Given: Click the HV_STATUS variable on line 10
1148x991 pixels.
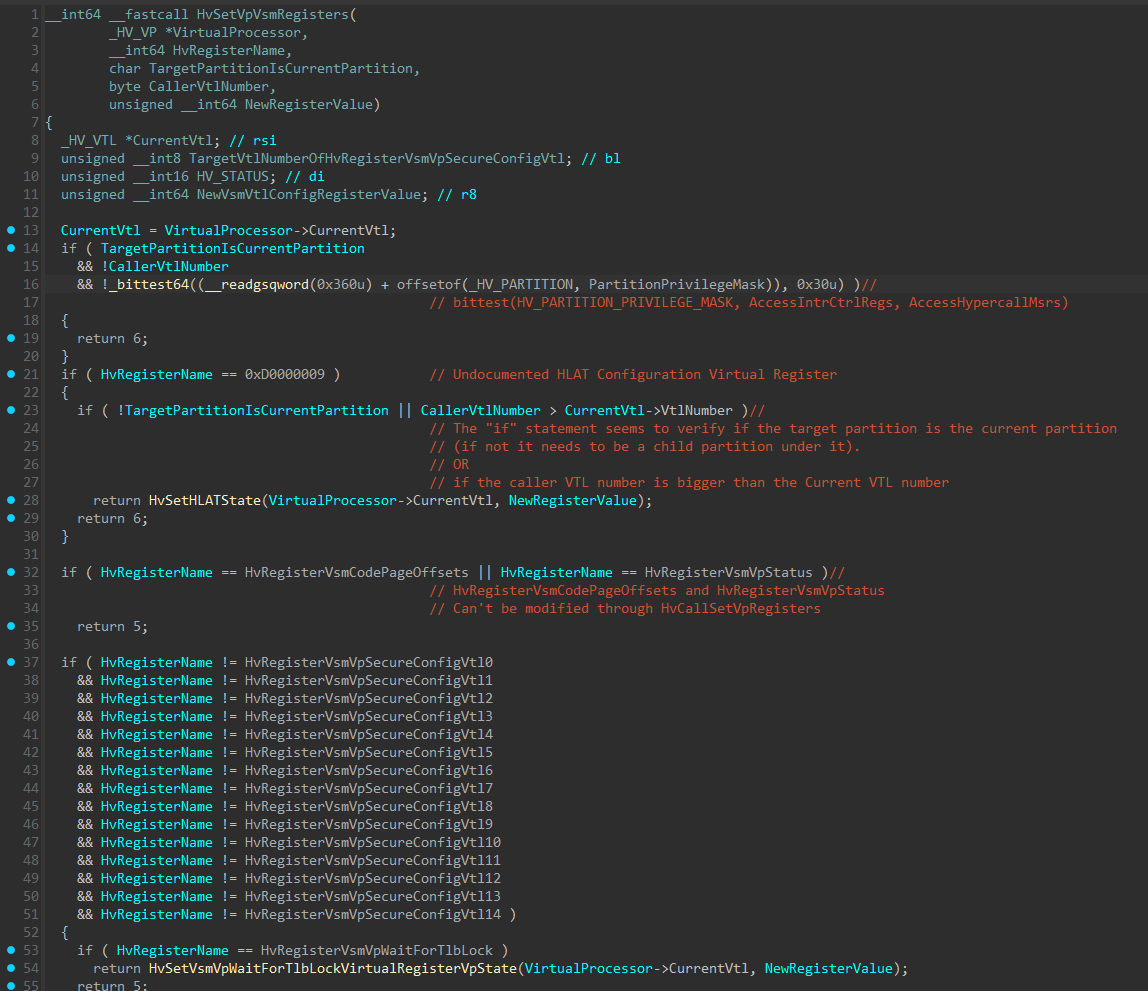Looking at the screenshot, I should pyautogui.click(x=232, y=176).
